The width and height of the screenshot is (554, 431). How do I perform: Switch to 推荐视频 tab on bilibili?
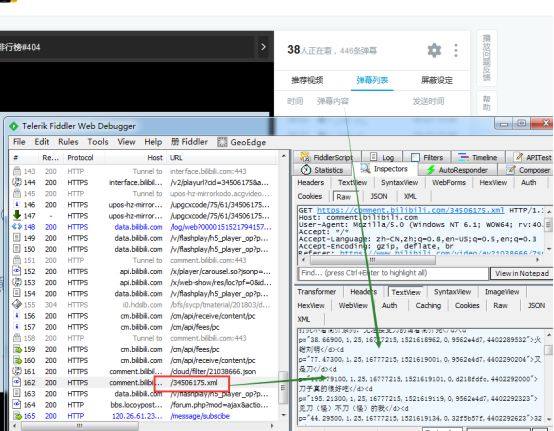(307, 80)
